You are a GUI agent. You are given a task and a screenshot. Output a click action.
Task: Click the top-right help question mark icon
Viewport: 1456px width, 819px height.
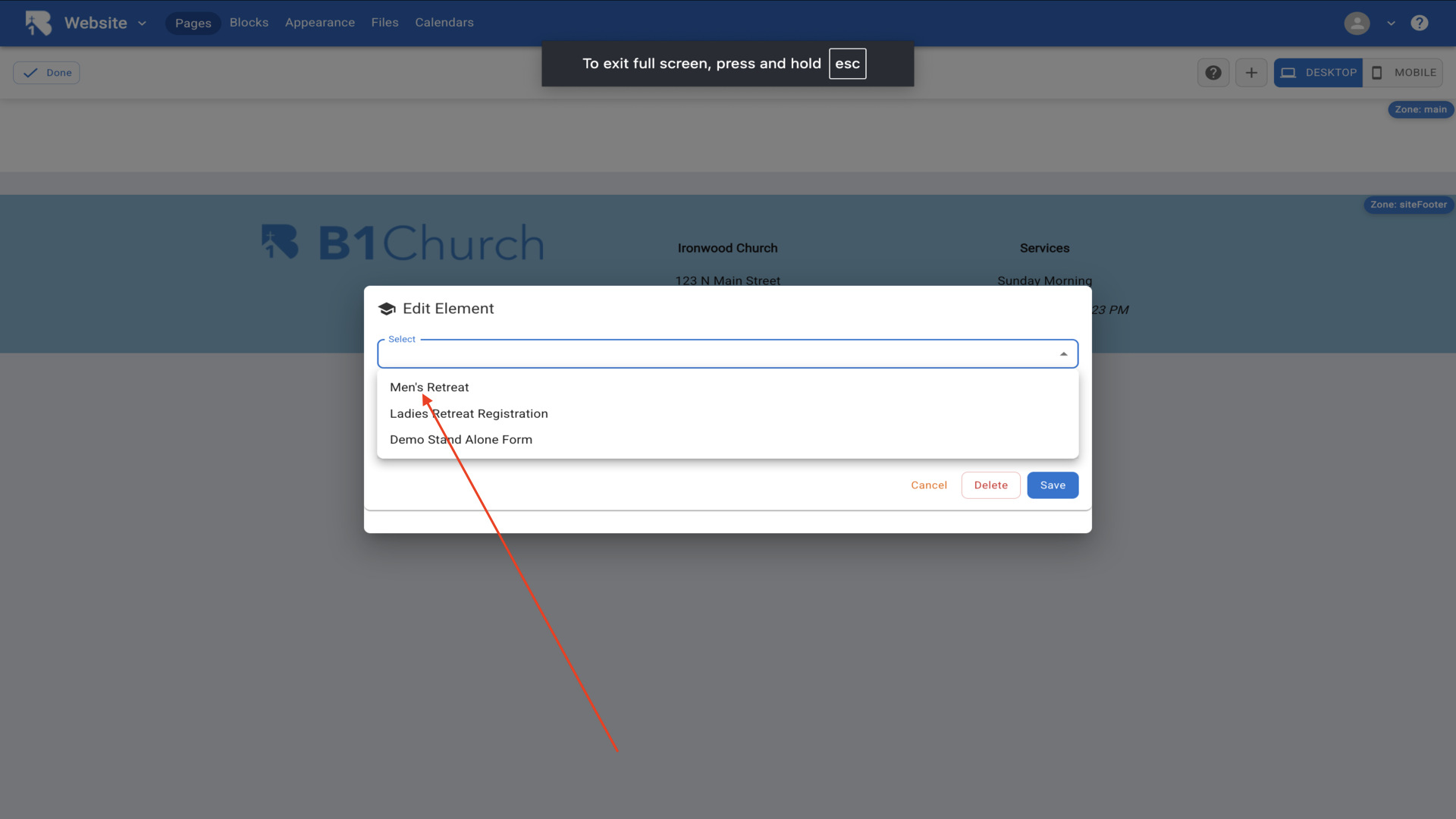click(1419, 23)
